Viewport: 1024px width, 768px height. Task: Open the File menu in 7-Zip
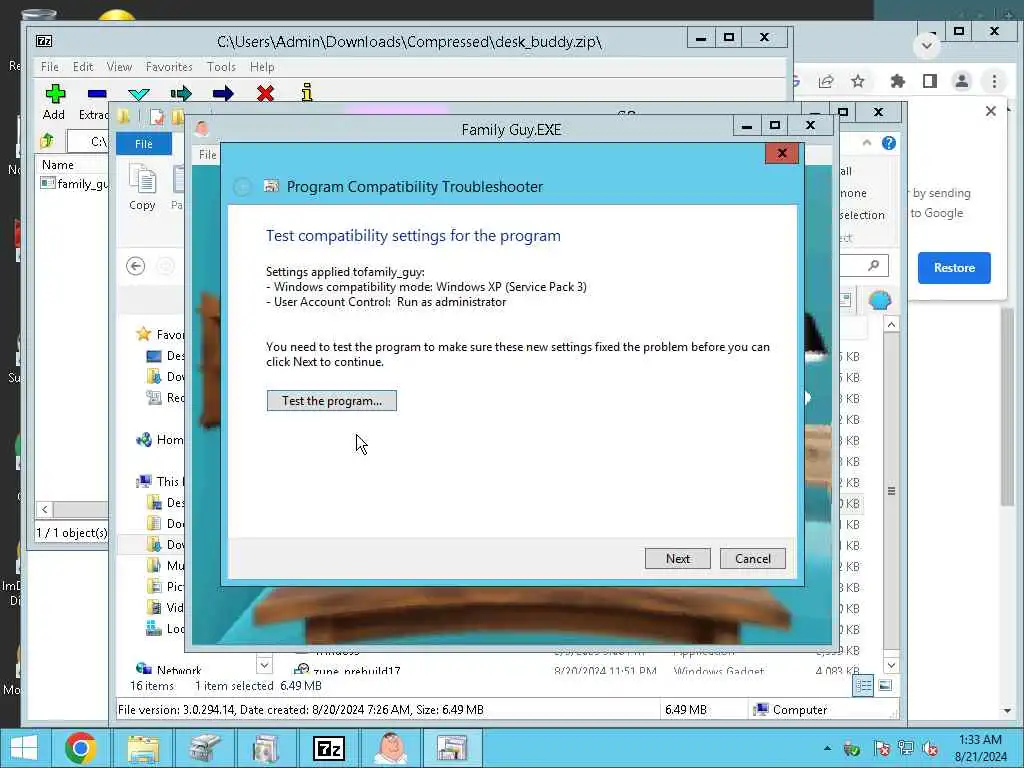point(50,67)
